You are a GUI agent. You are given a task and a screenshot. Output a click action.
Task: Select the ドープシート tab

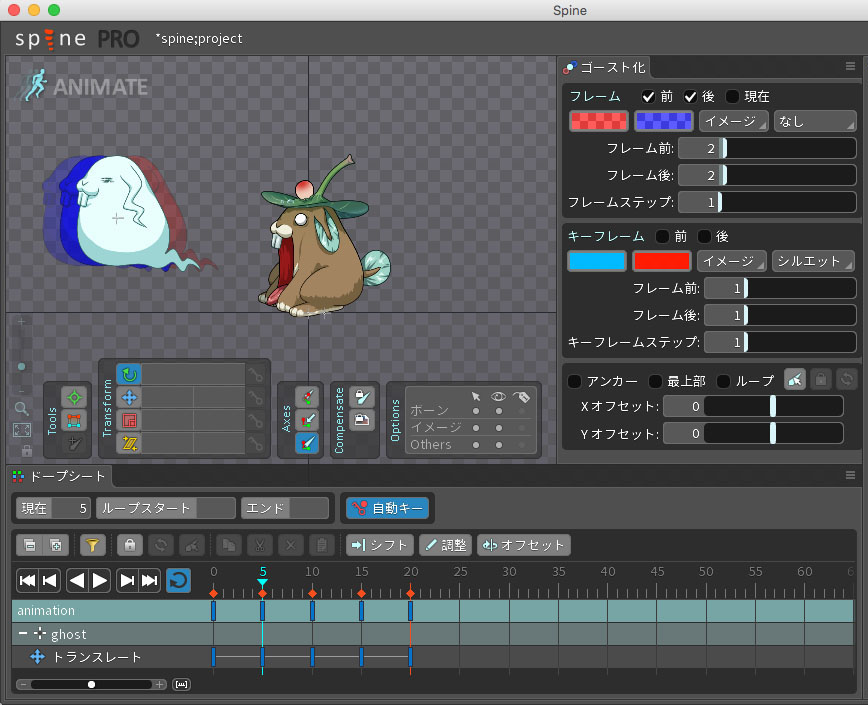(x=60, y=476)
